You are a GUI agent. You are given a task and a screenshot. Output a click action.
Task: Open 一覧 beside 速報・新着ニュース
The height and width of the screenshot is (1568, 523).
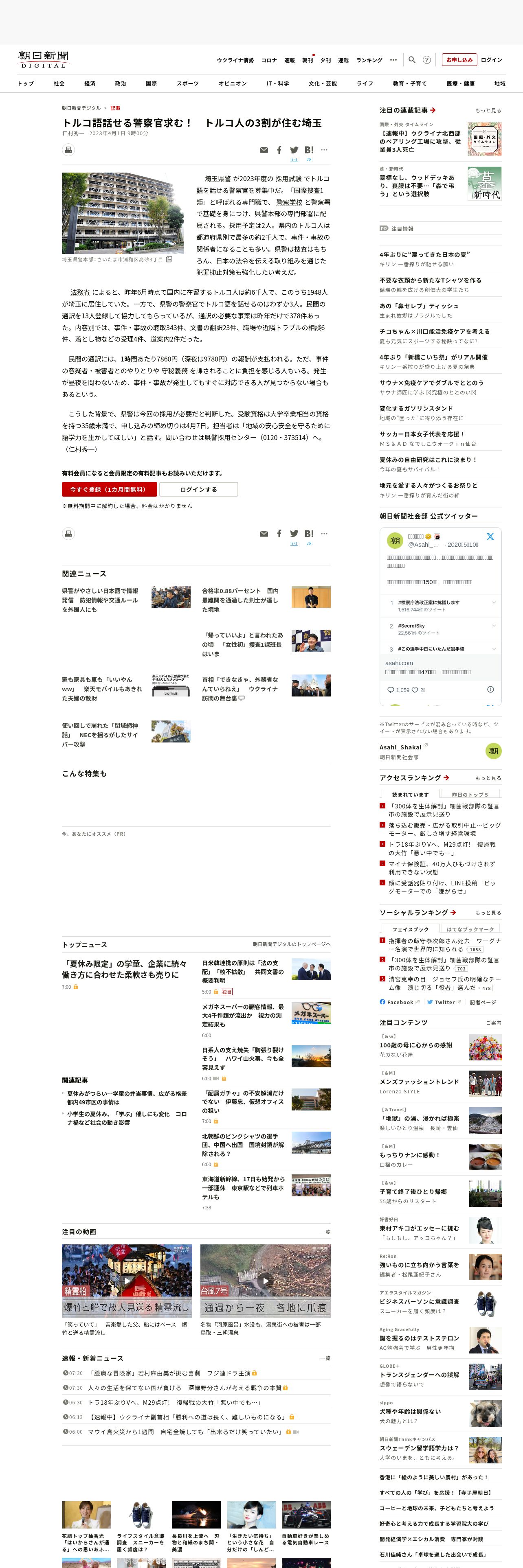[325, 1358]
